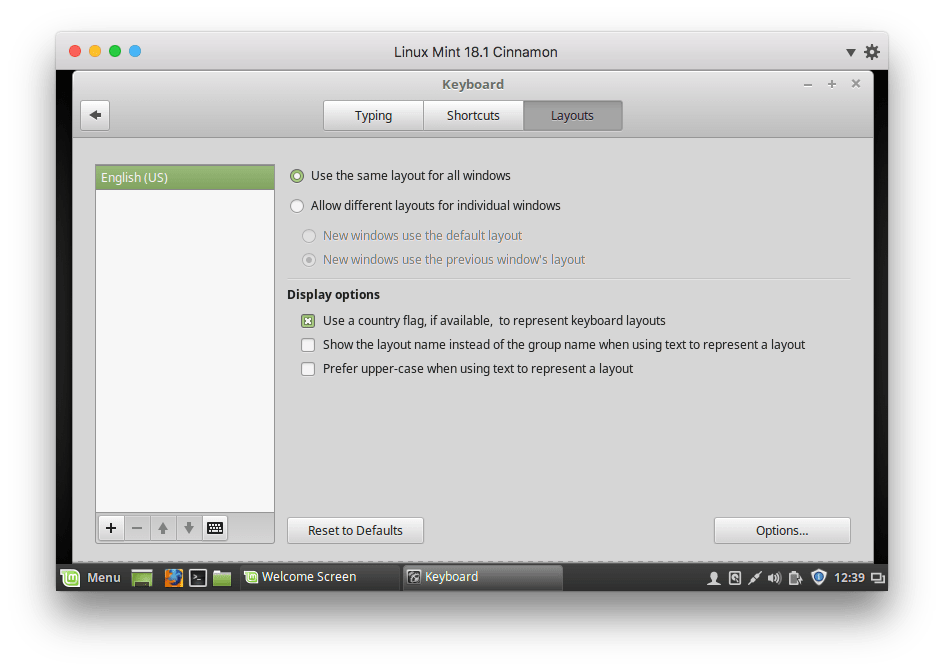Image resolution: width=944 pixels, height=671 pixels.
Task: Open the terminal from the taskbar
Action: (x=197, y=577)
